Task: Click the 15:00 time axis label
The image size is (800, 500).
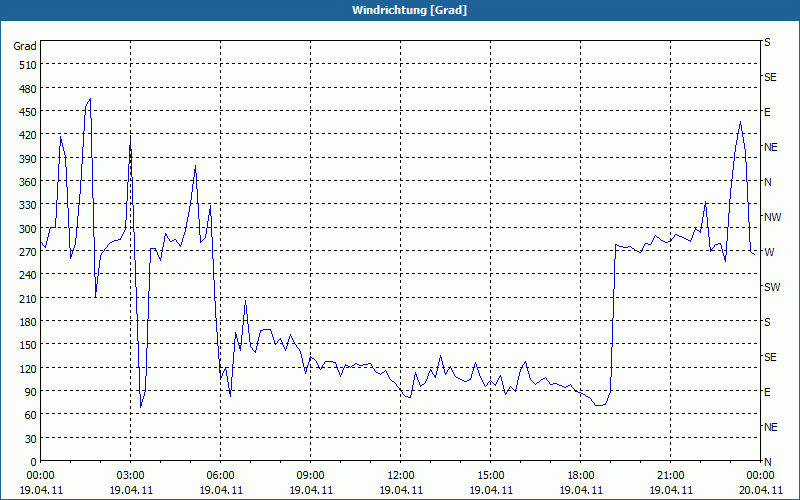Action: [490, 476]
